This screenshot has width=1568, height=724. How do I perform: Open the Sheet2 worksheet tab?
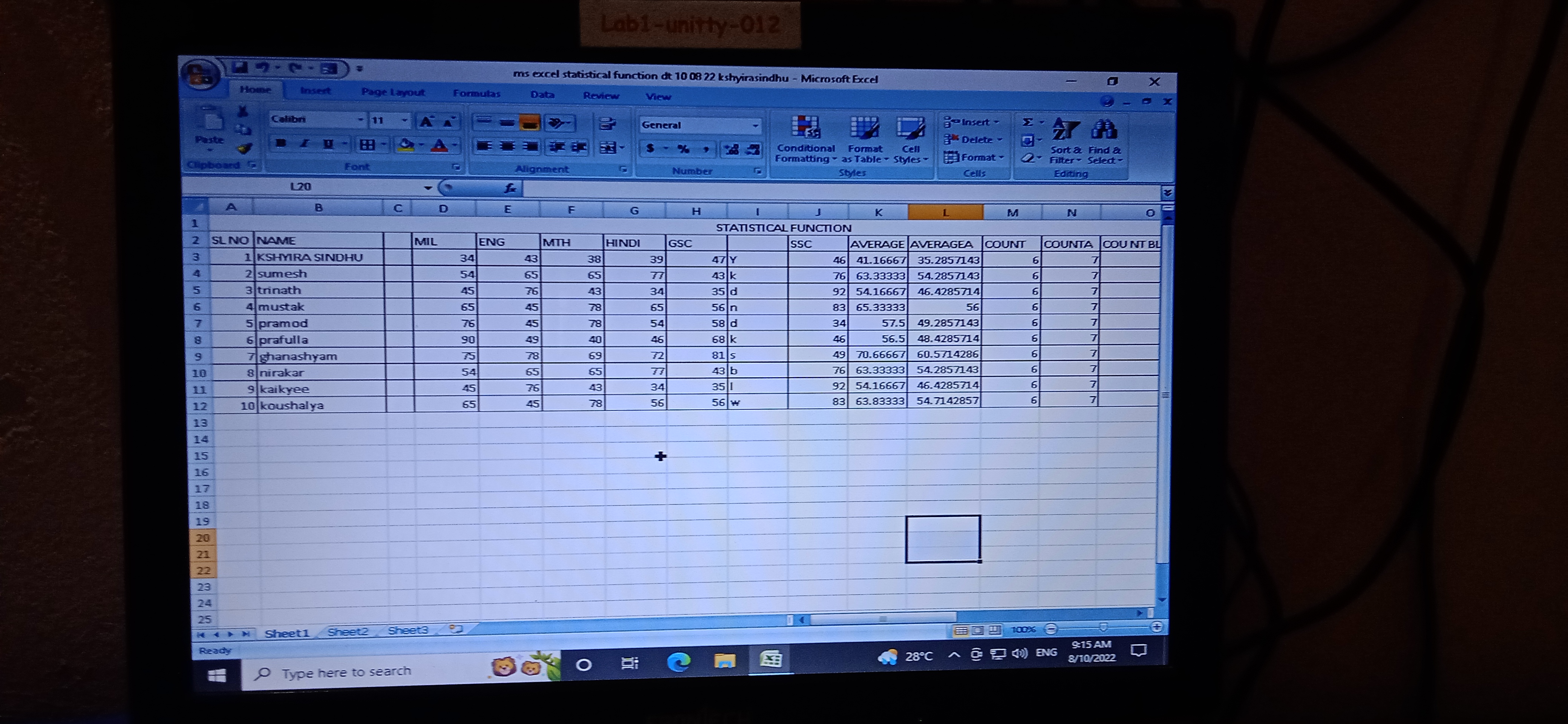348,632
